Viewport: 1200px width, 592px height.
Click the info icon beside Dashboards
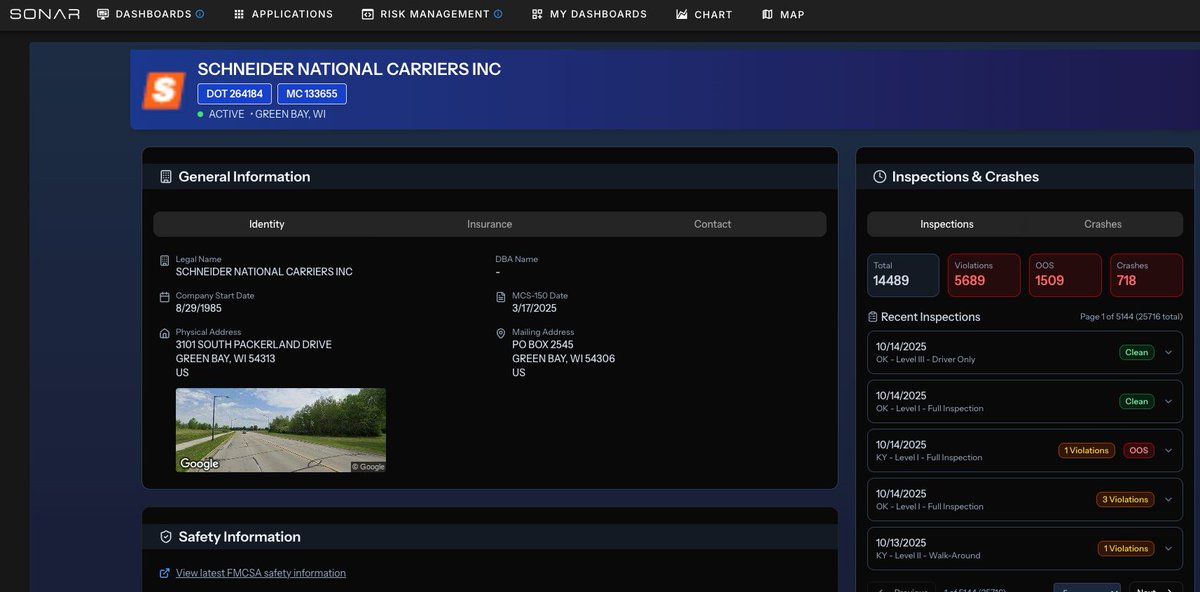200,14
